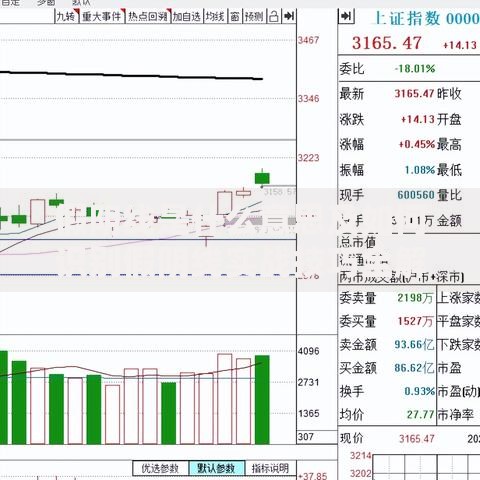Click the mini chart axis label 3214

360,456
